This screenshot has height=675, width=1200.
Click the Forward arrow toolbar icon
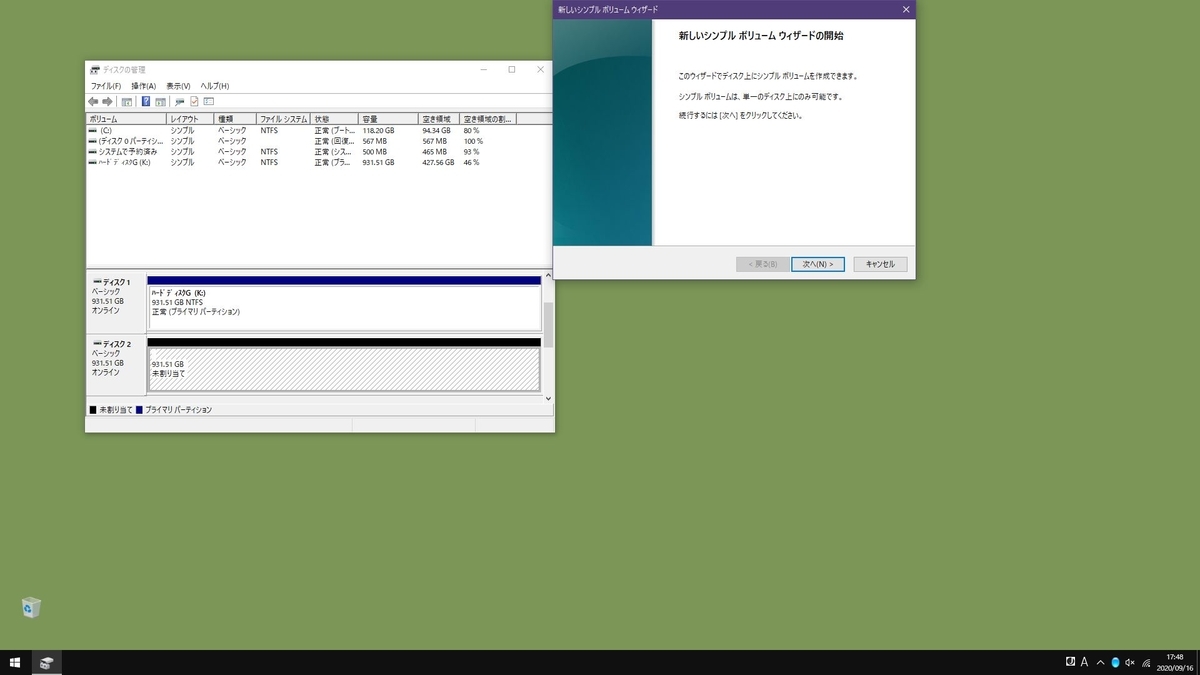point(108,101)
